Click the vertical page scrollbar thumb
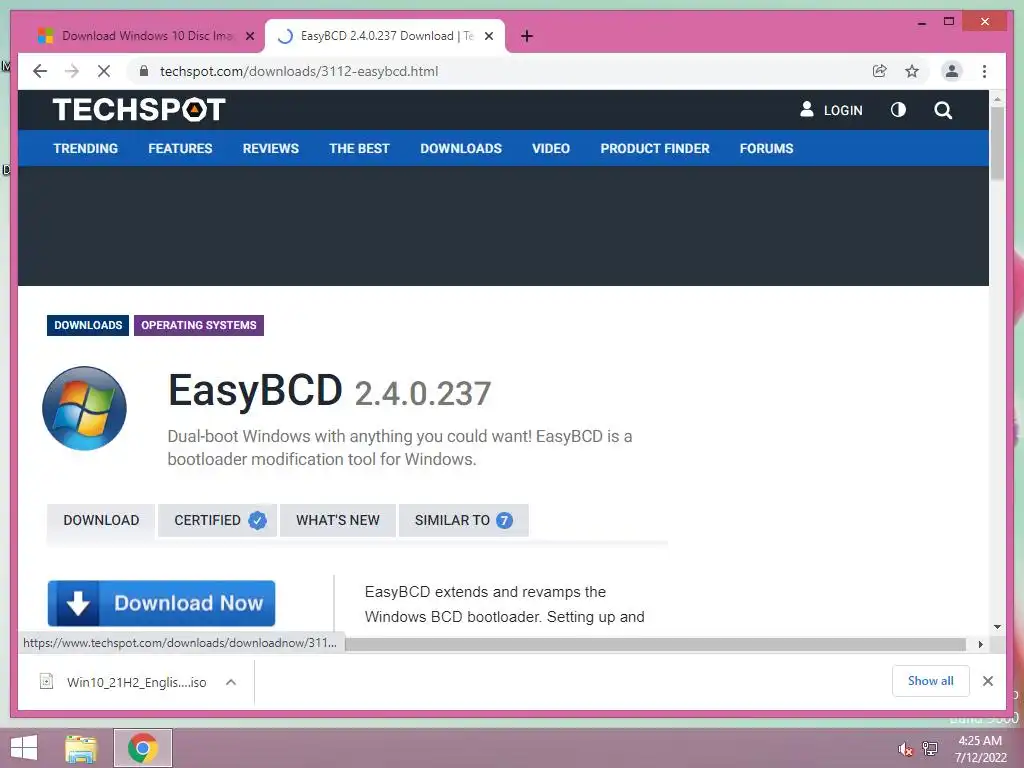Viewport: 1024px width, 768px height. pos(997,144)
